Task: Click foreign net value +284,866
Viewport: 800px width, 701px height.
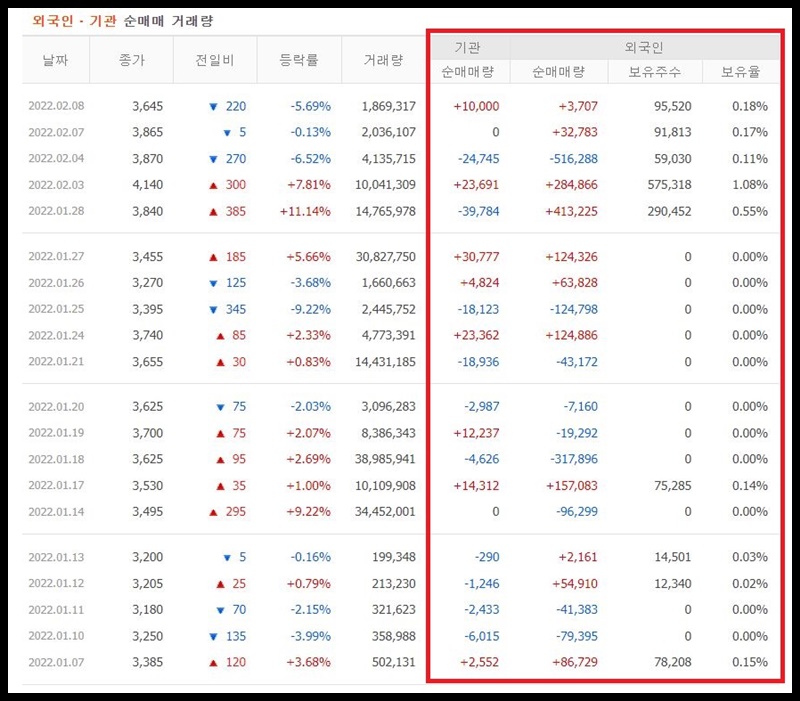Action: click(x=571, y=185)
